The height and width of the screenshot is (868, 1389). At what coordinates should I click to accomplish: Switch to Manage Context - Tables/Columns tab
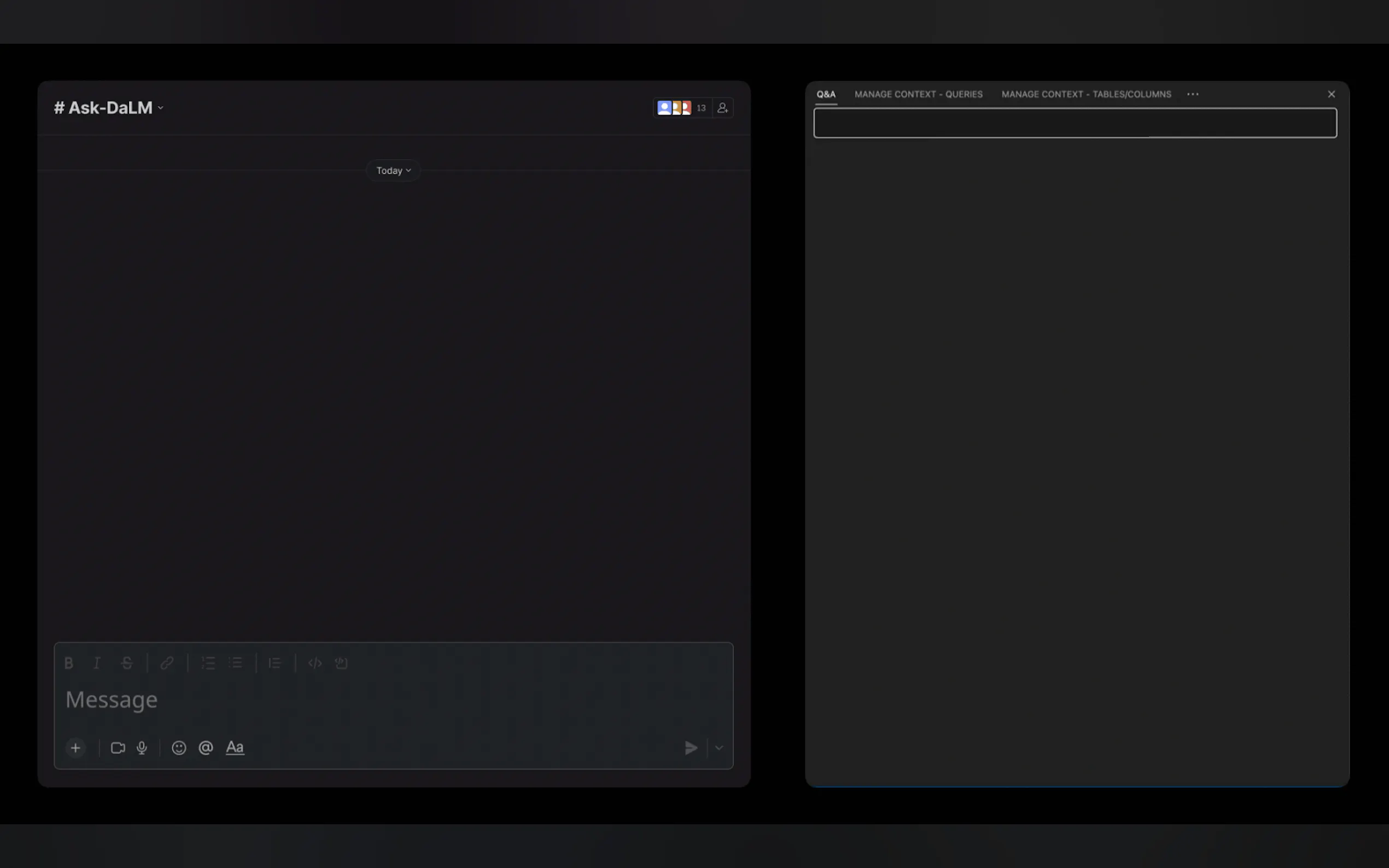click(1086, 94)
